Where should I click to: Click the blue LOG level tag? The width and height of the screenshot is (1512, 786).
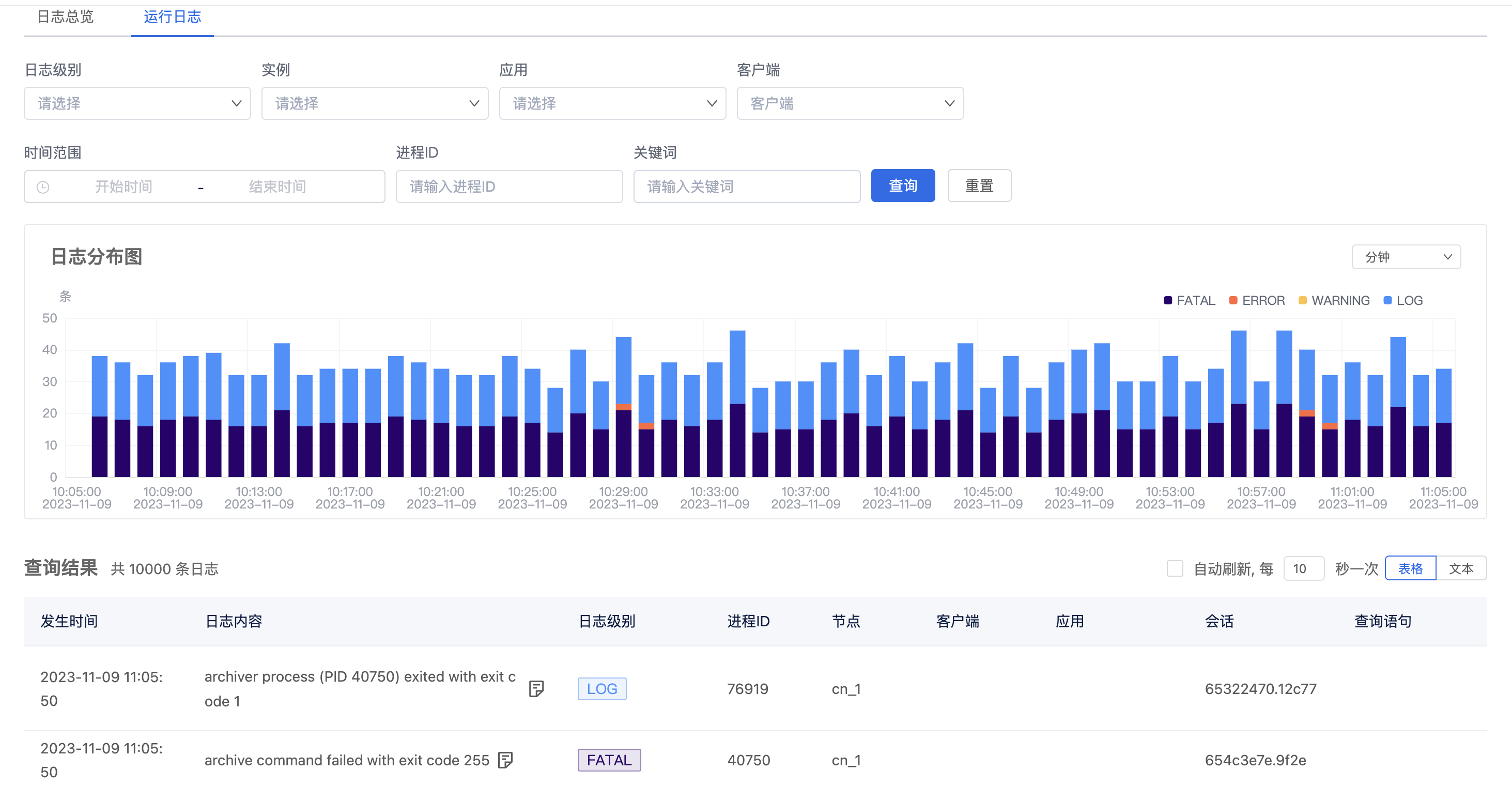pos(601,688)
